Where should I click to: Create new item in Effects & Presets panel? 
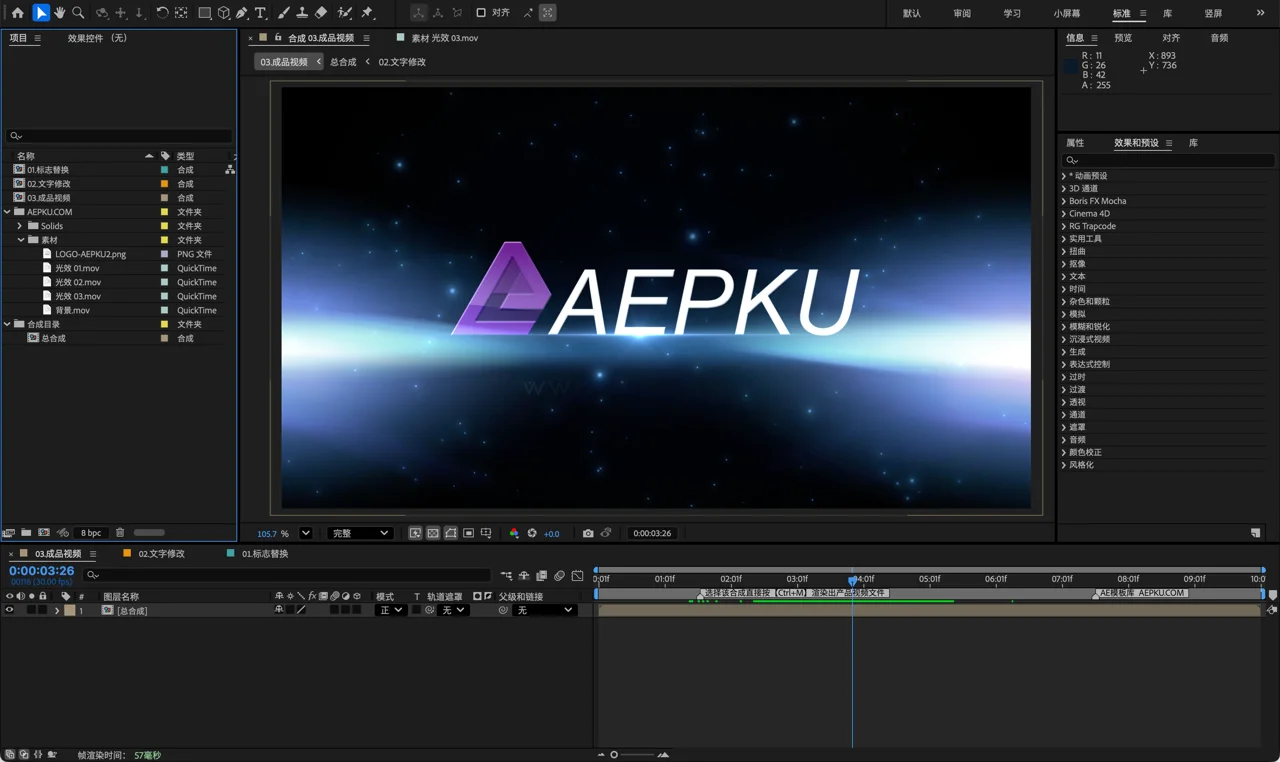[1256, 533]
